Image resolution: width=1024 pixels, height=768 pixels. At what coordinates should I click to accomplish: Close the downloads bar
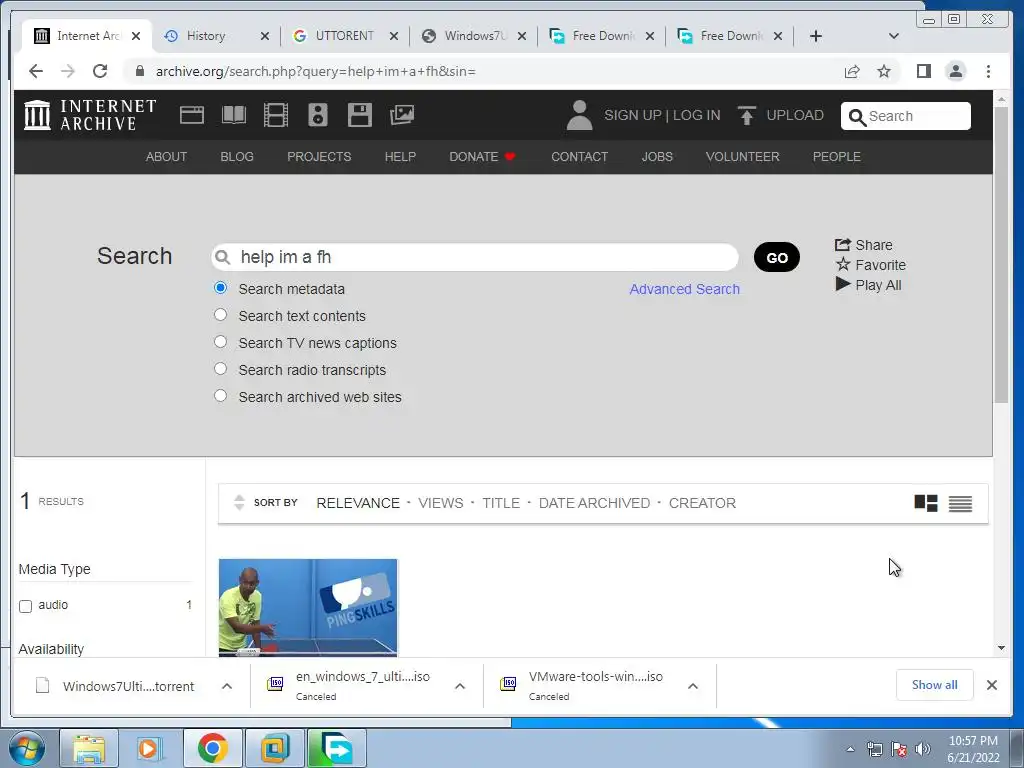pos(992,685)
